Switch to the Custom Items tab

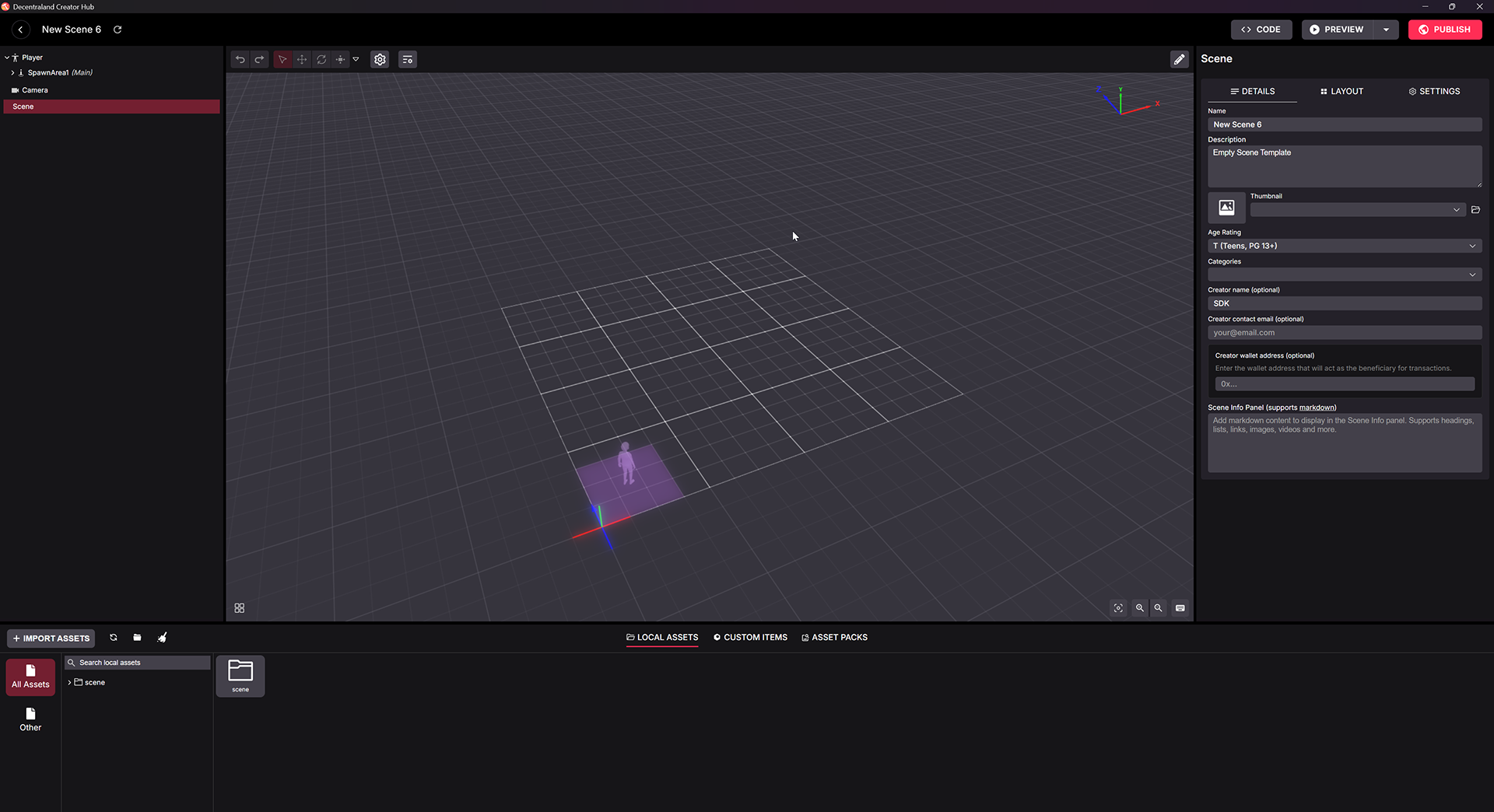pyautogui.click(x=750, y=638)
